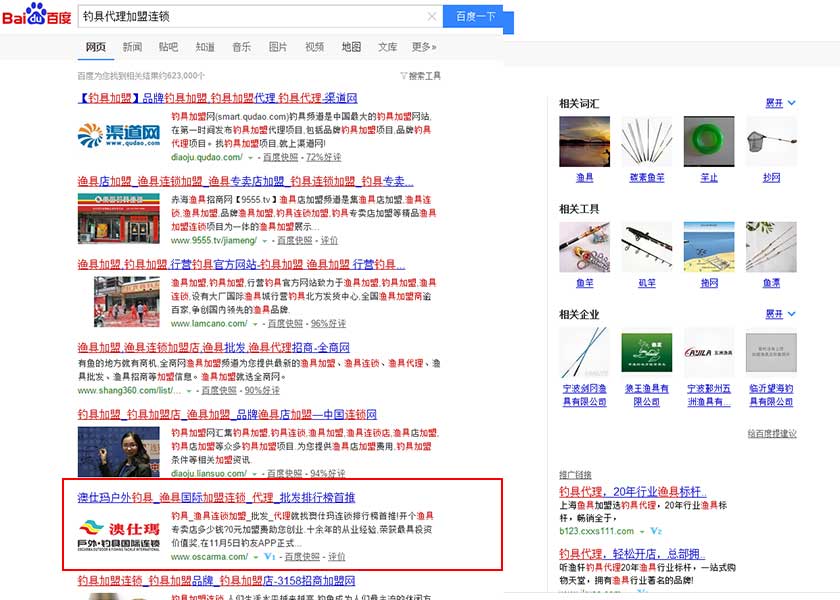Screen dimensions: 840x600
Task: Click the 澳仕玛 logo thumbnail
Action: (x=119, y=535)
